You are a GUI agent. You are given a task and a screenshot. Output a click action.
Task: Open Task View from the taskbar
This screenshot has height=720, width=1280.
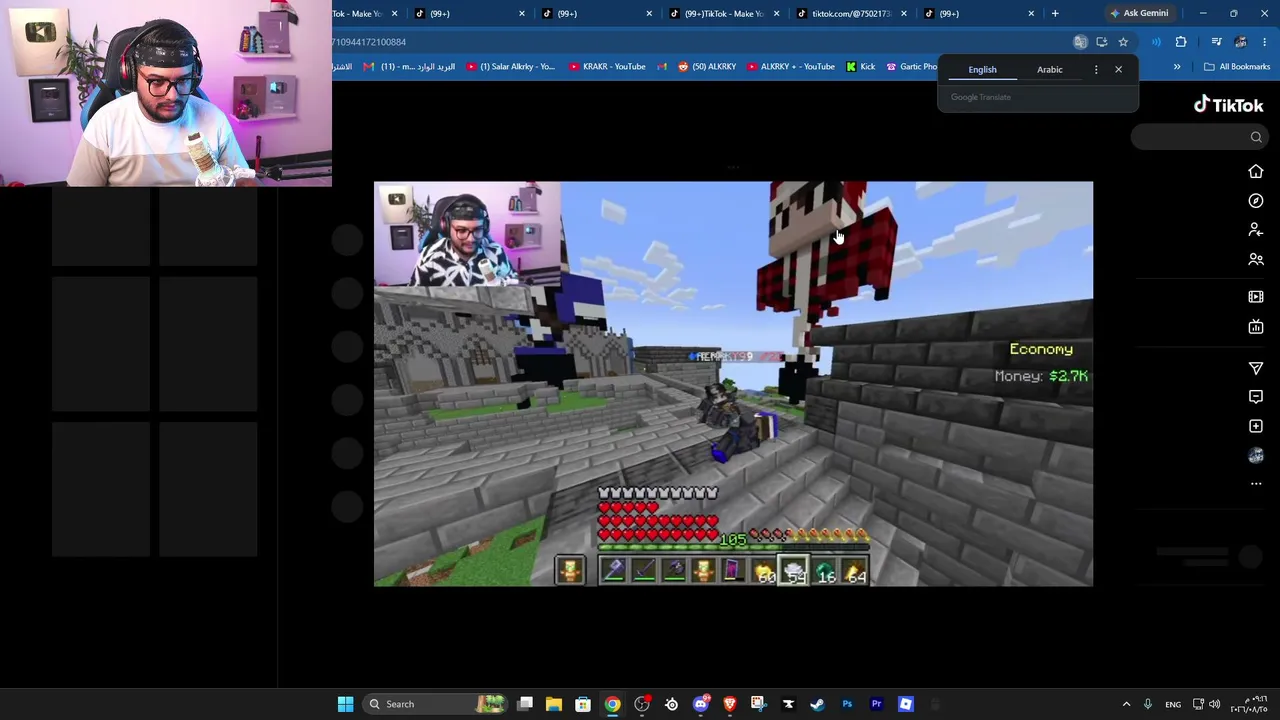(x=525, y=704)
